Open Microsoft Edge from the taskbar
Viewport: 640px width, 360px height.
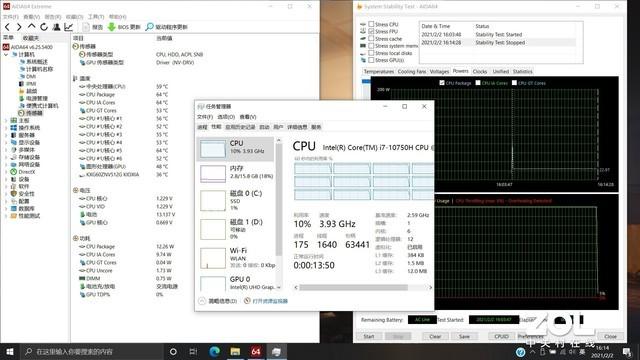pos(215,351)
